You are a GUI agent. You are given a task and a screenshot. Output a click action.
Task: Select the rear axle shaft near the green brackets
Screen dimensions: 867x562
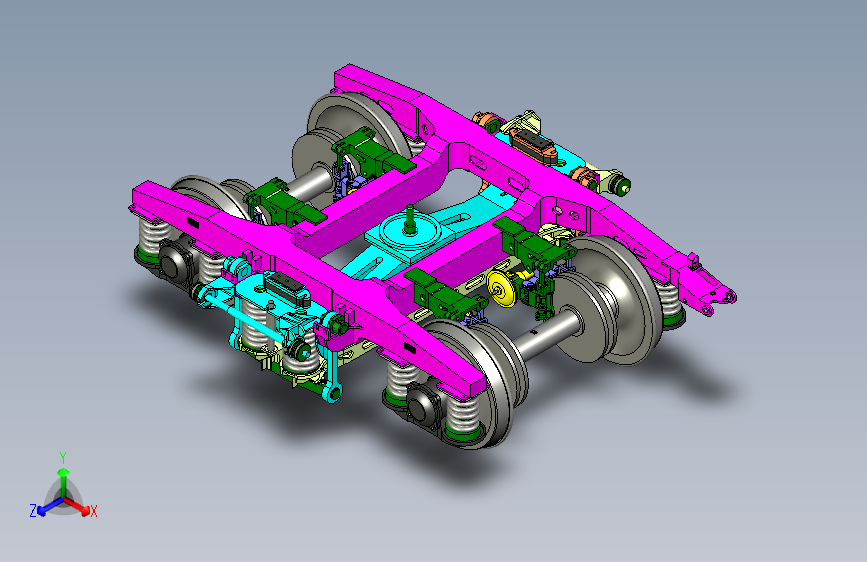(310, 184)
